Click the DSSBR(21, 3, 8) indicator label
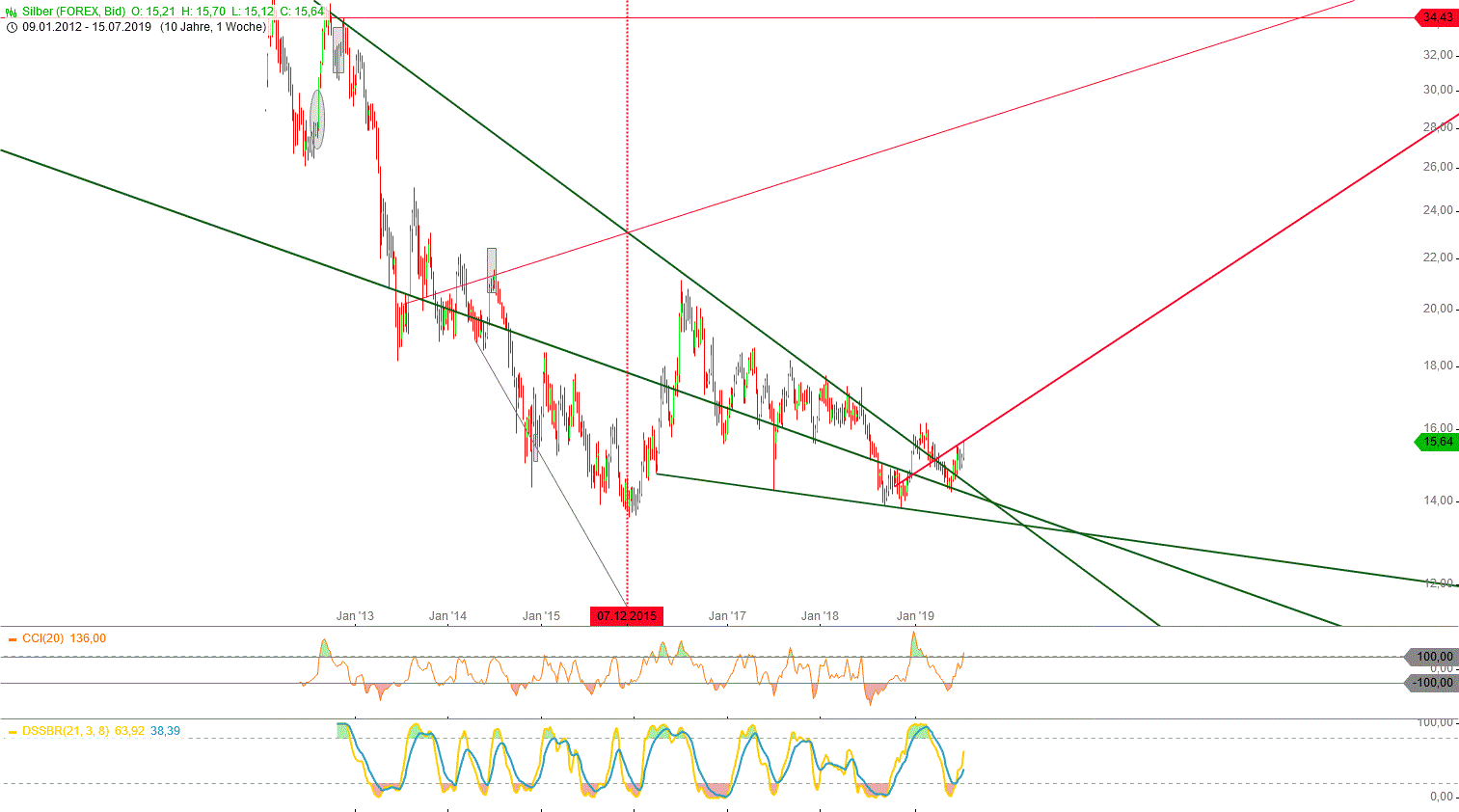Viewport: 1459px width, 812px height. point(66,731)
